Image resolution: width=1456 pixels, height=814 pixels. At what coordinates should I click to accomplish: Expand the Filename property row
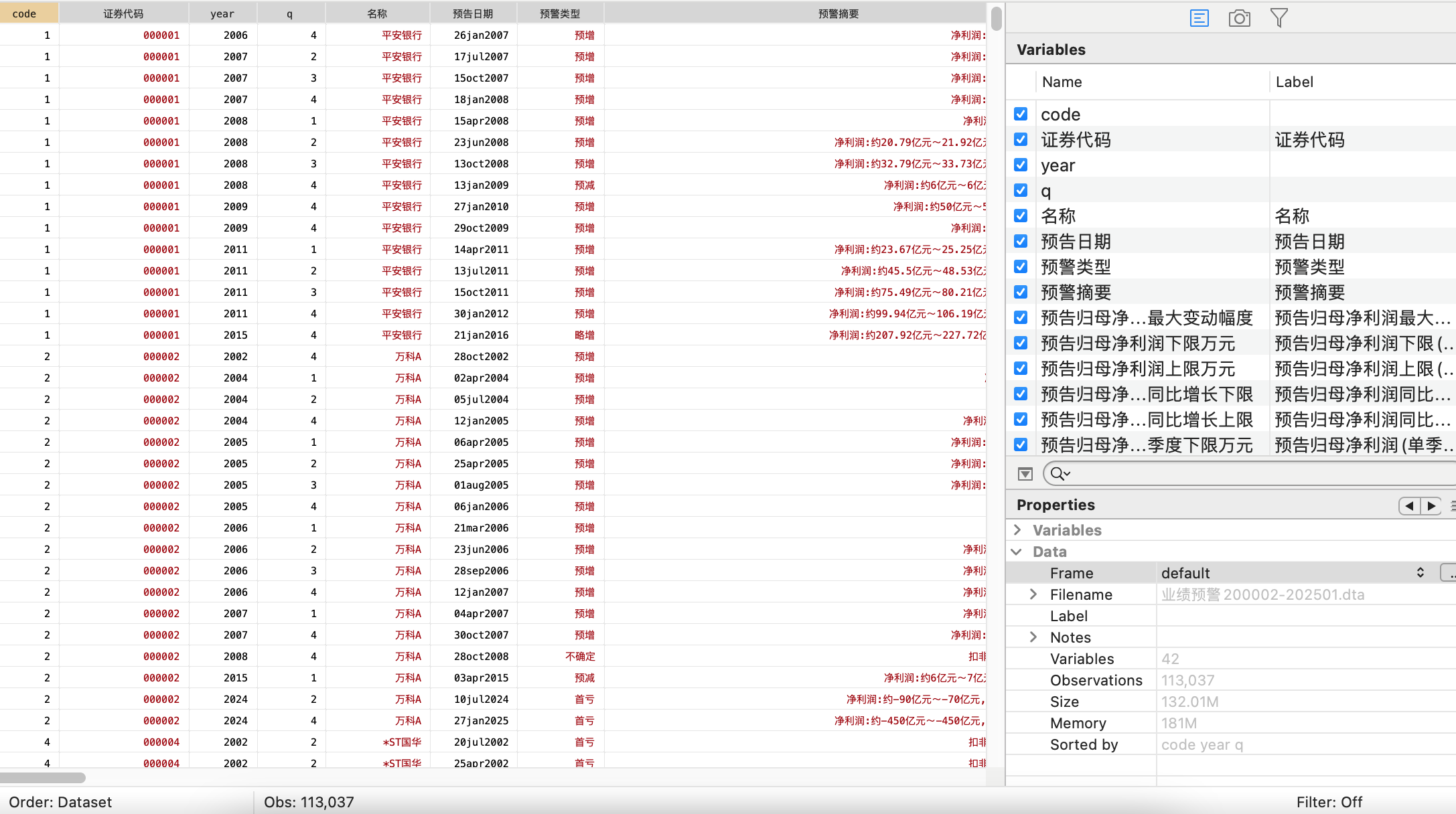click(1033, 594)
